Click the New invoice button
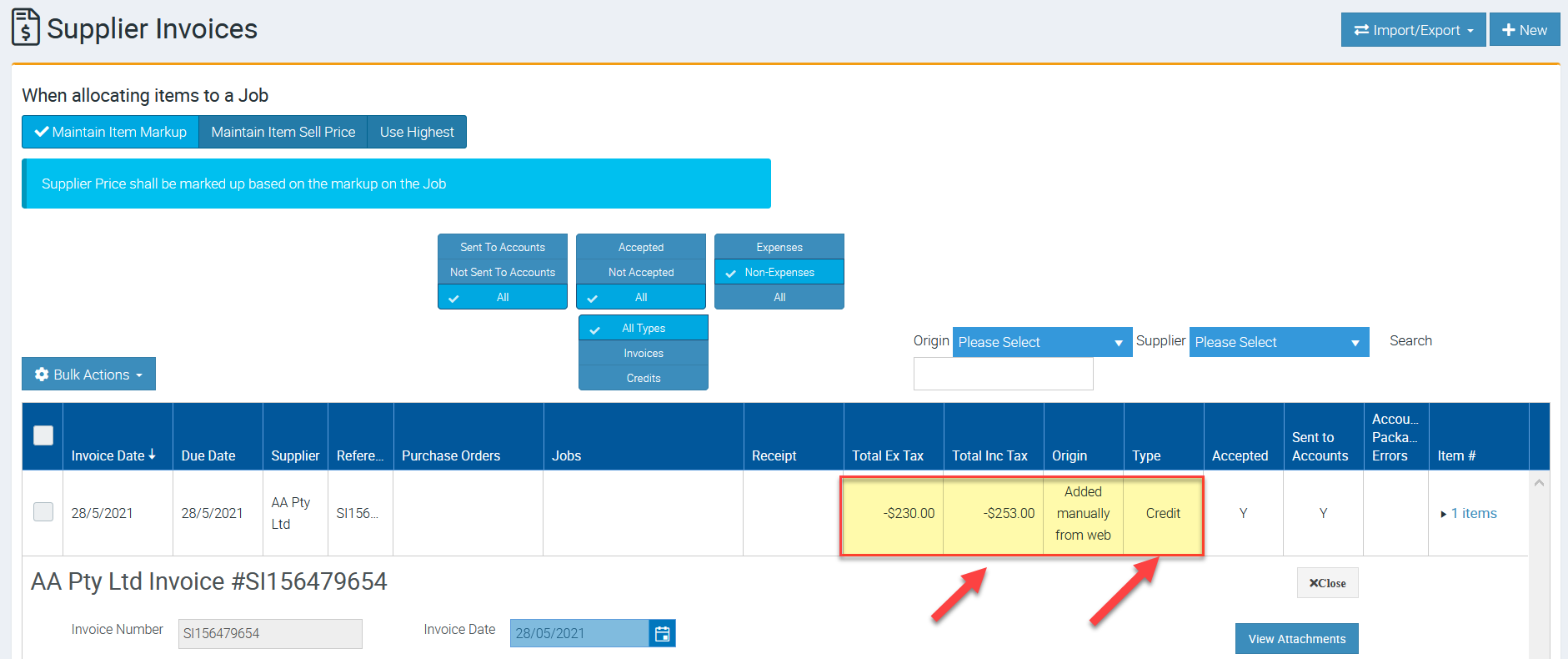Image resolution: width=1568 pixels, height=659 pixels. 1524,30
